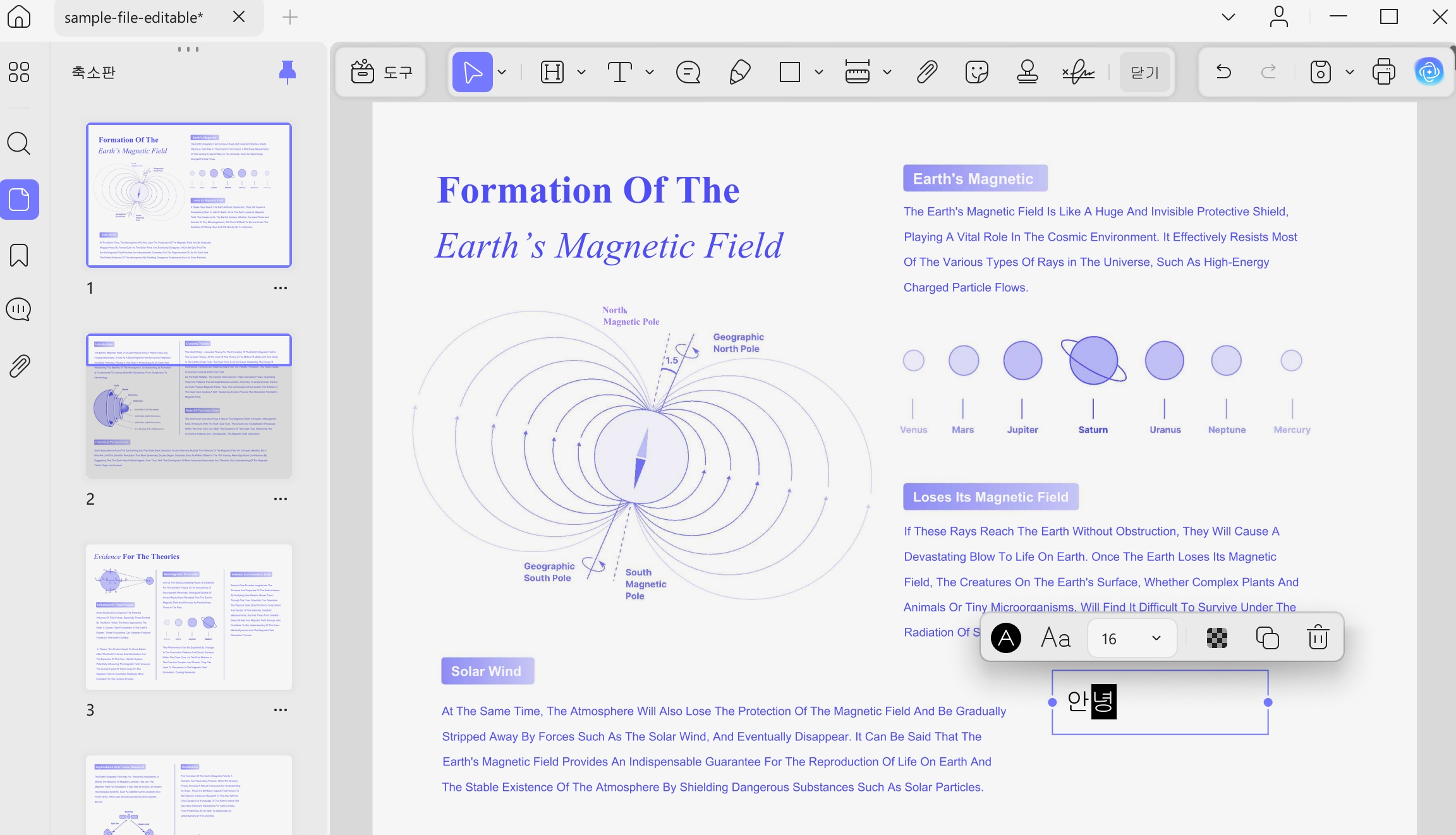
Task: Open the bookmarks panel icon
Action: (19, 255)
